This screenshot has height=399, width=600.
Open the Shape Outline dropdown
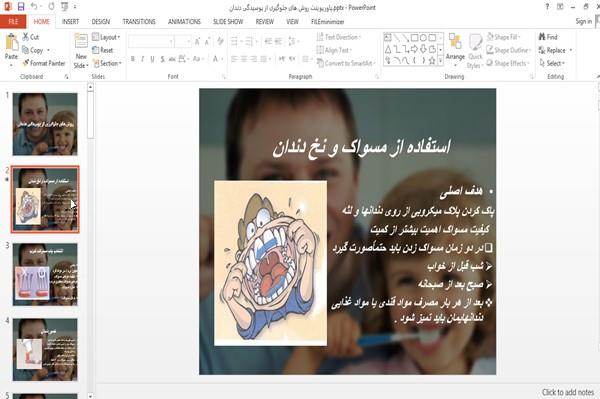click(x=509, y=50)
